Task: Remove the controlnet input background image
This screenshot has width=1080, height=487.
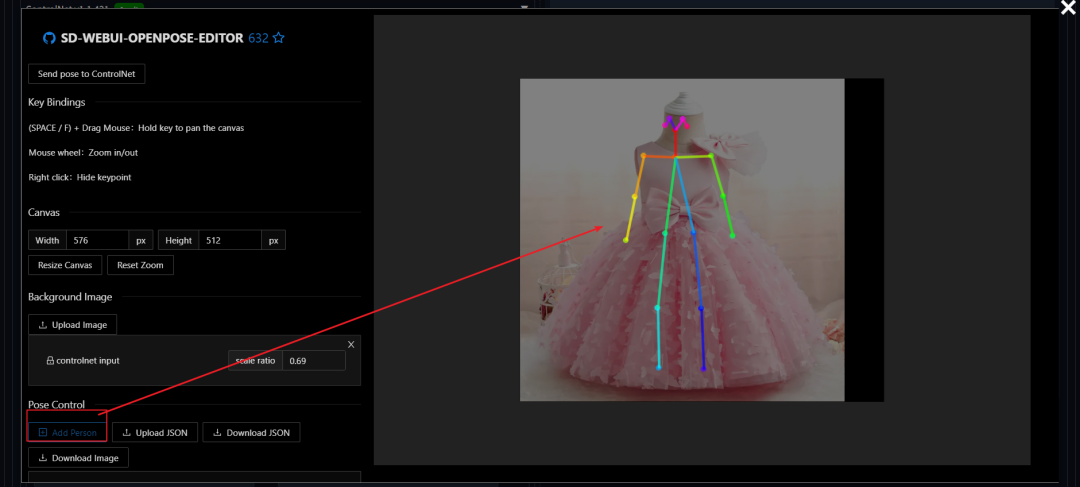Action: tap(351, 344)
